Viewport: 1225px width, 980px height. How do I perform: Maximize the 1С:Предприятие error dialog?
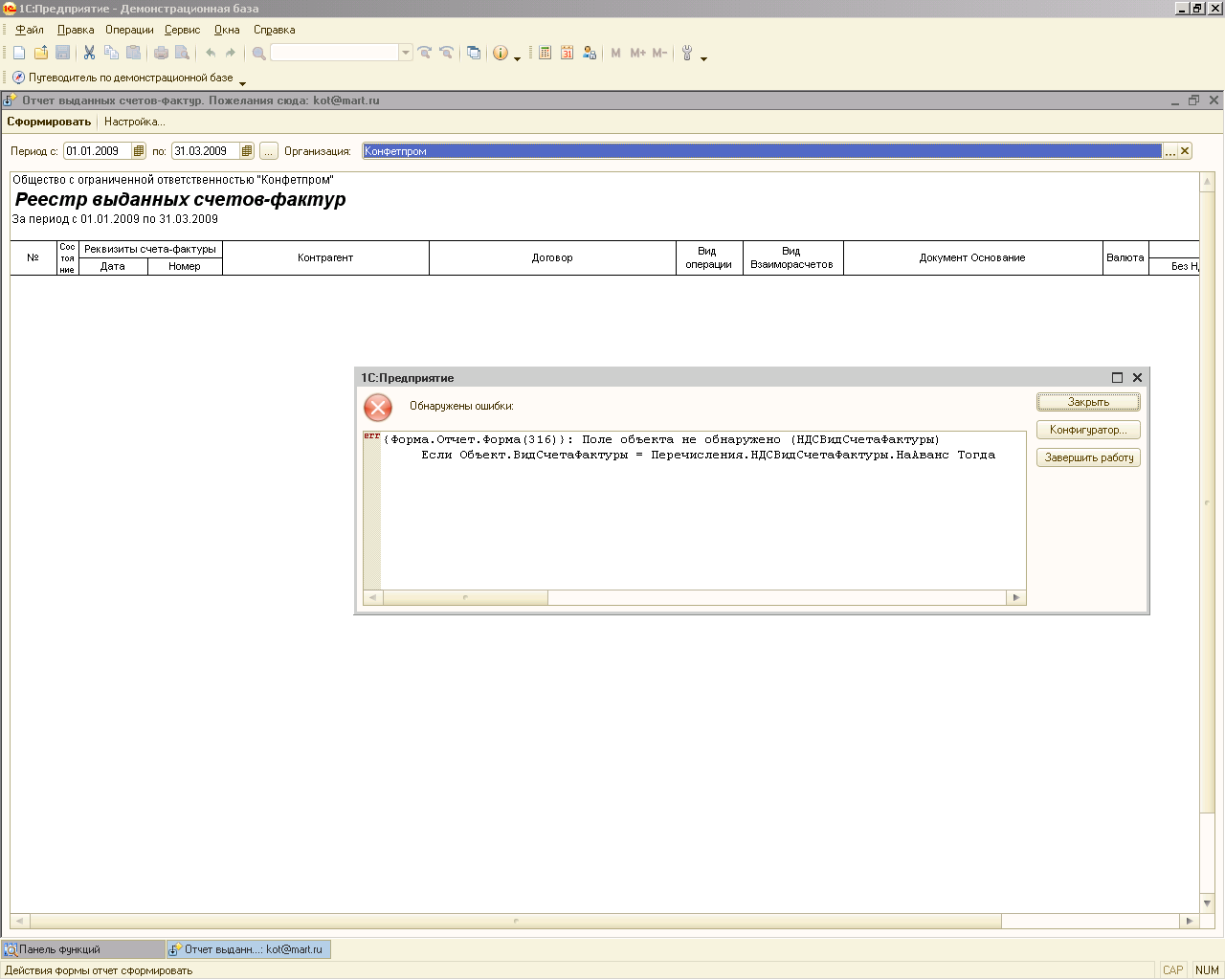point(1117,377)
